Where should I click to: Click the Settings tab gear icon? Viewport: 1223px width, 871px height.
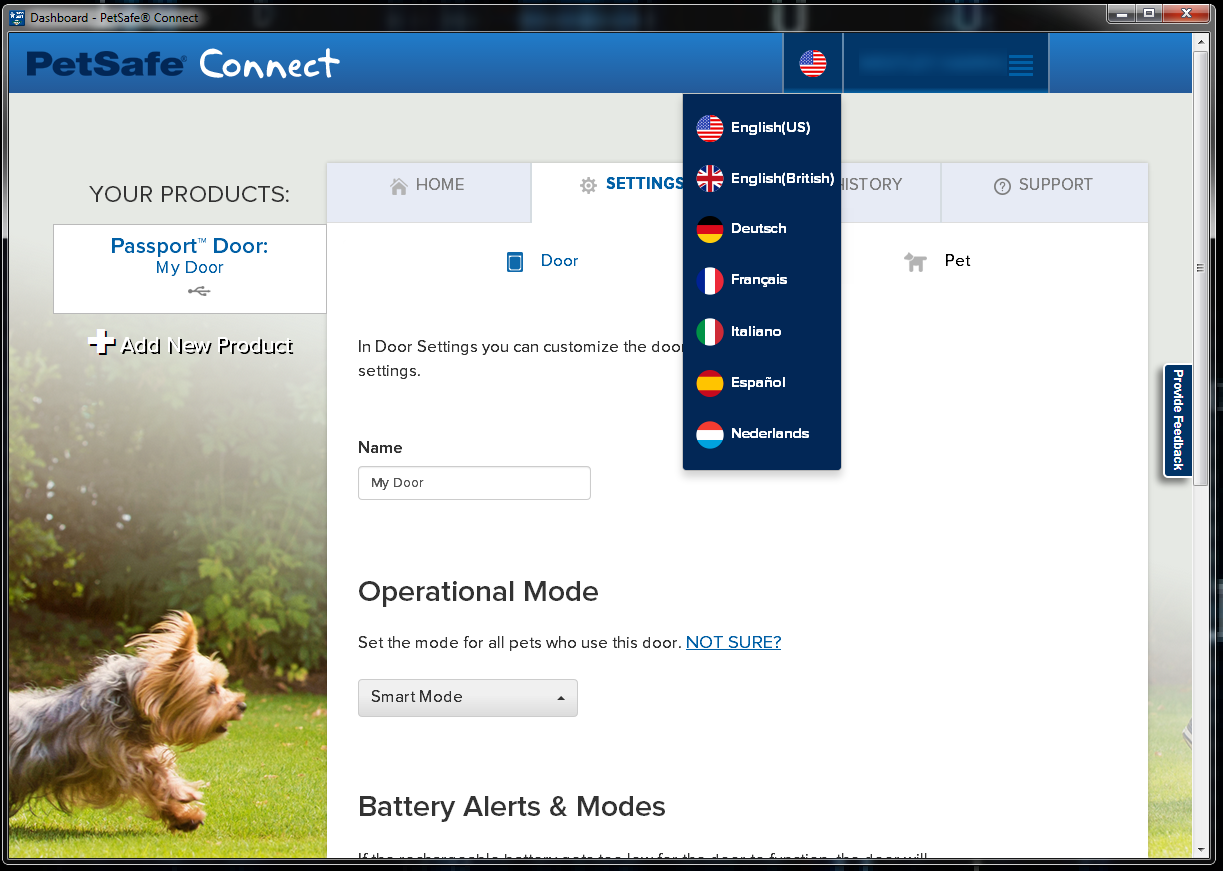click(x=588, y=185)
